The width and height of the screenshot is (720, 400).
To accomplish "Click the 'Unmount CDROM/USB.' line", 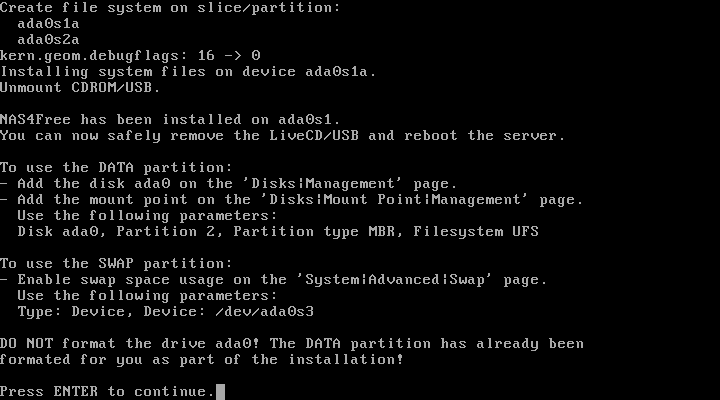I will click(80, 88).
